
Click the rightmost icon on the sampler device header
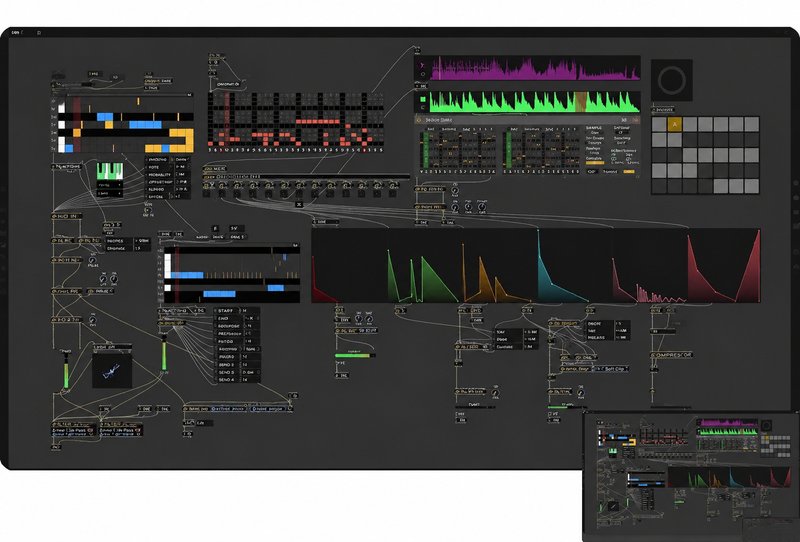pyautogui.click(x=636, y=120)
